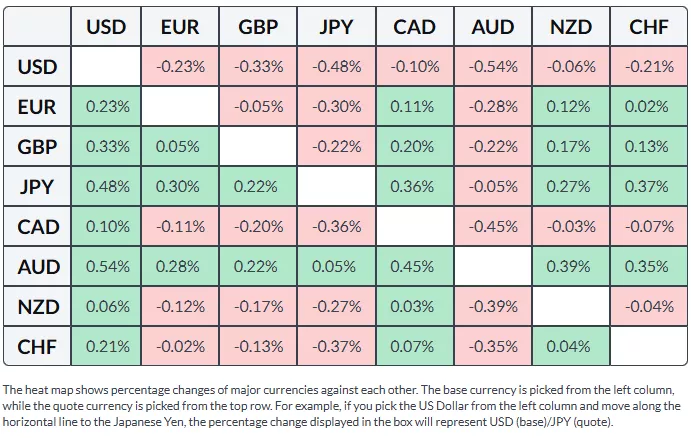This screenshot has height=438, width=691.
Task: Click the JPY/CAD cell showing 0.36%
Action: pyautogui.click(x=414, y=187)
